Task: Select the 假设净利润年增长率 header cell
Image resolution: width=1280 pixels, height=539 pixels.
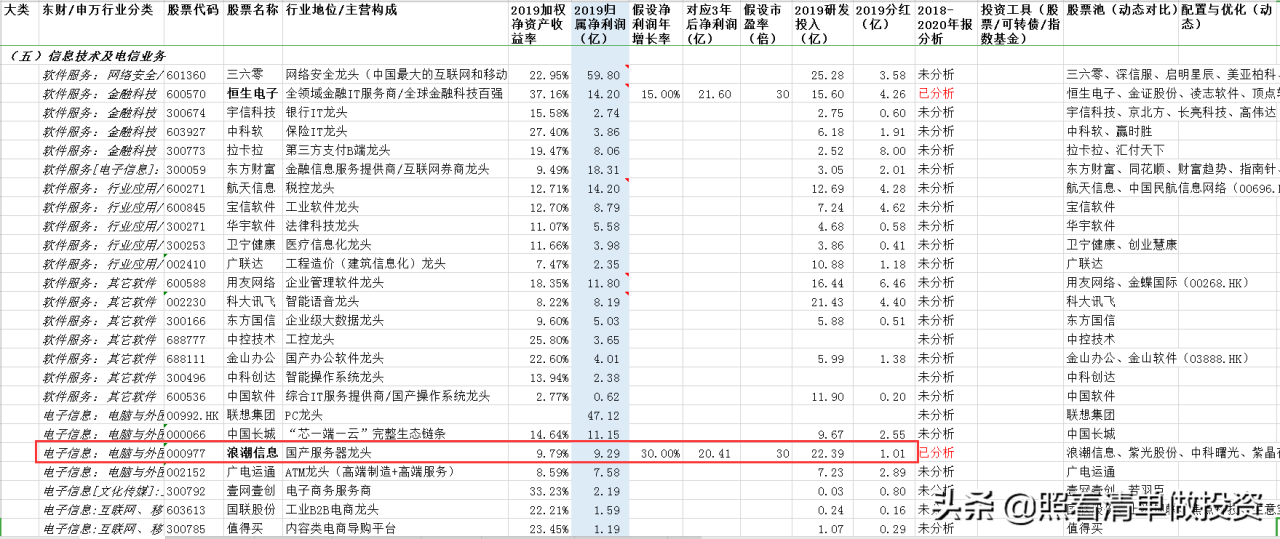Action: [656, 24]
